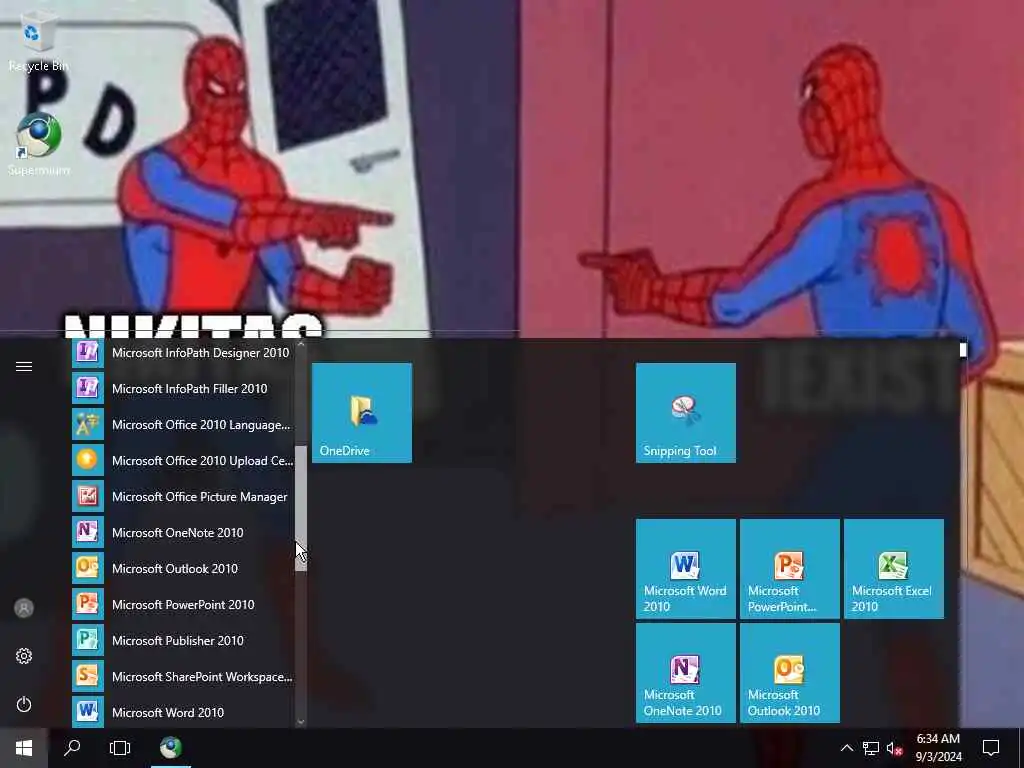Click the Start menu Power icon
1024x768 pixels.
pyautogui.click(x=24, y=704)
